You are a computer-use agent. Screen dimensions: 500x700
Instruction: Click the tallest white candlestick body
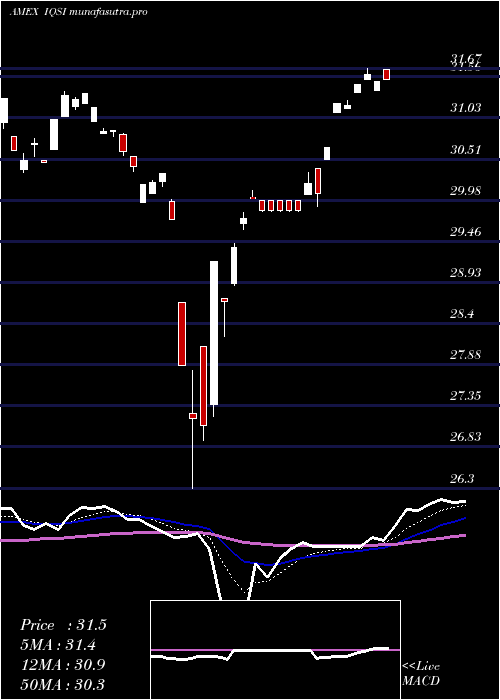[214, 333]
